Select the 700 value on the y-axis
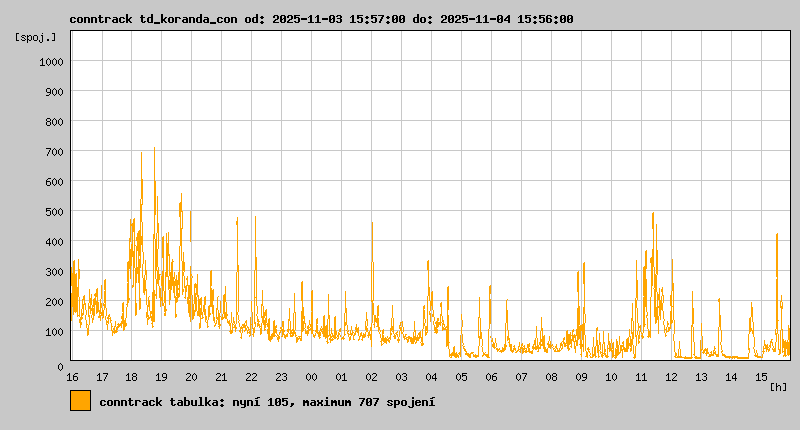Image resolution: width=800 pixels, height=430 pixels. (x=54, y=152)
